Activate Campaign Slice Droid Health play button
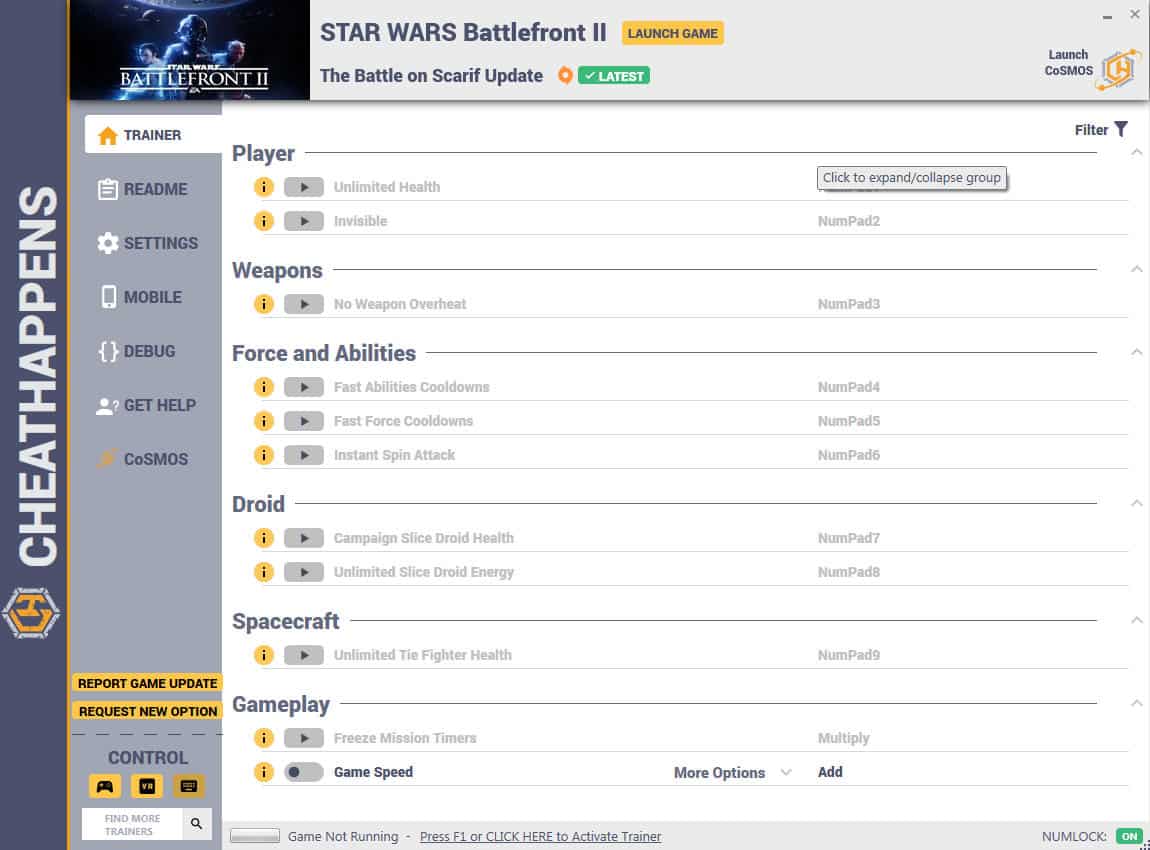The image size is (1150, 850). coord(304,538)
